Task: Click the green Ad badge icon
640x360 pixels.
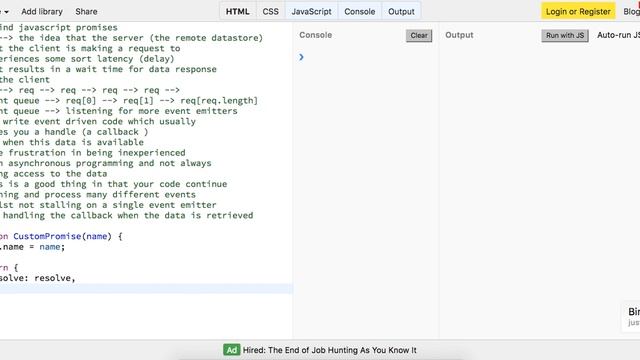Action: pyautogui.click(x=231, y=350)
